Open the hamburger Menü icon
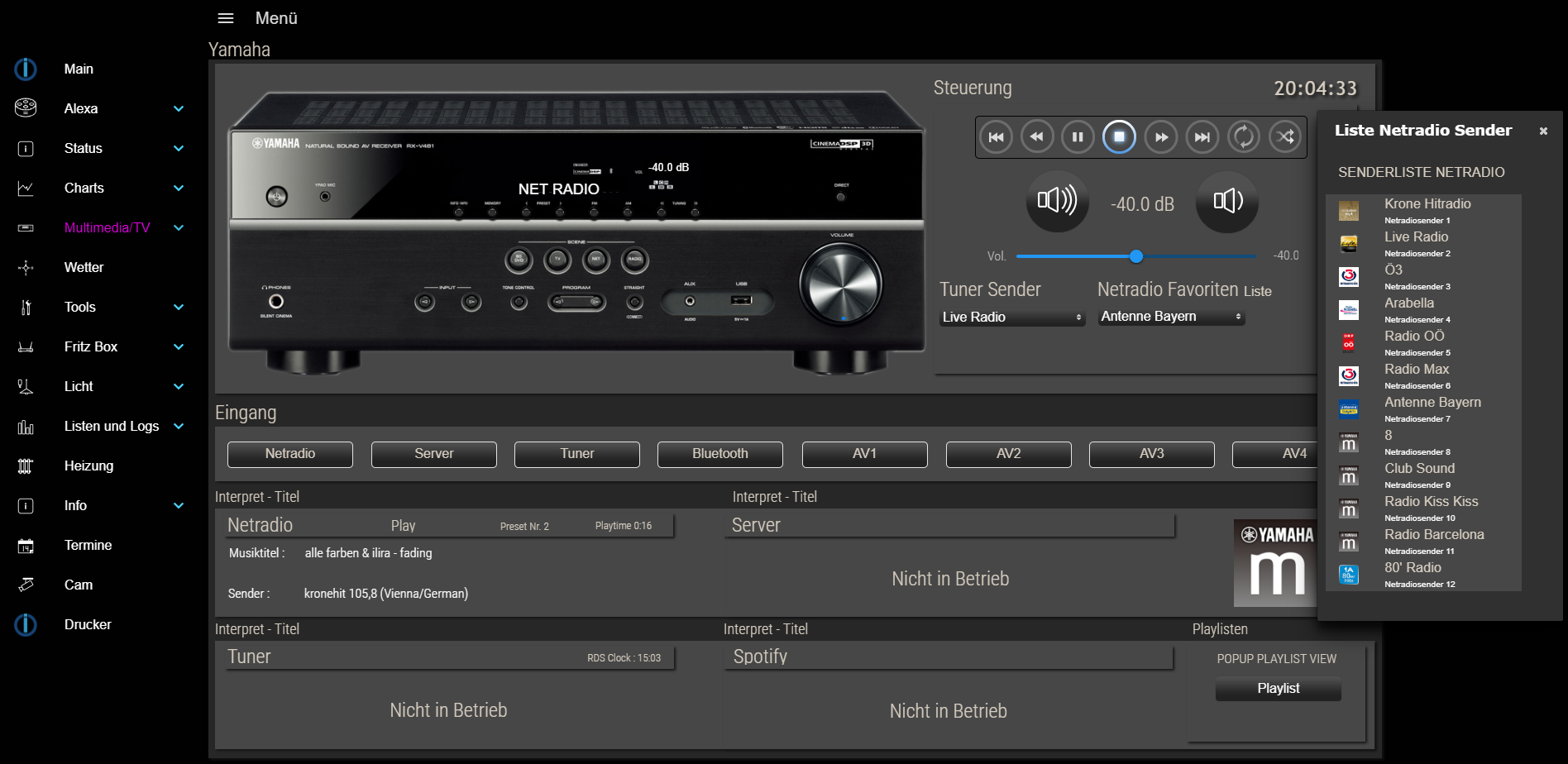The image size is (1568, 764). tap(226, 18)
